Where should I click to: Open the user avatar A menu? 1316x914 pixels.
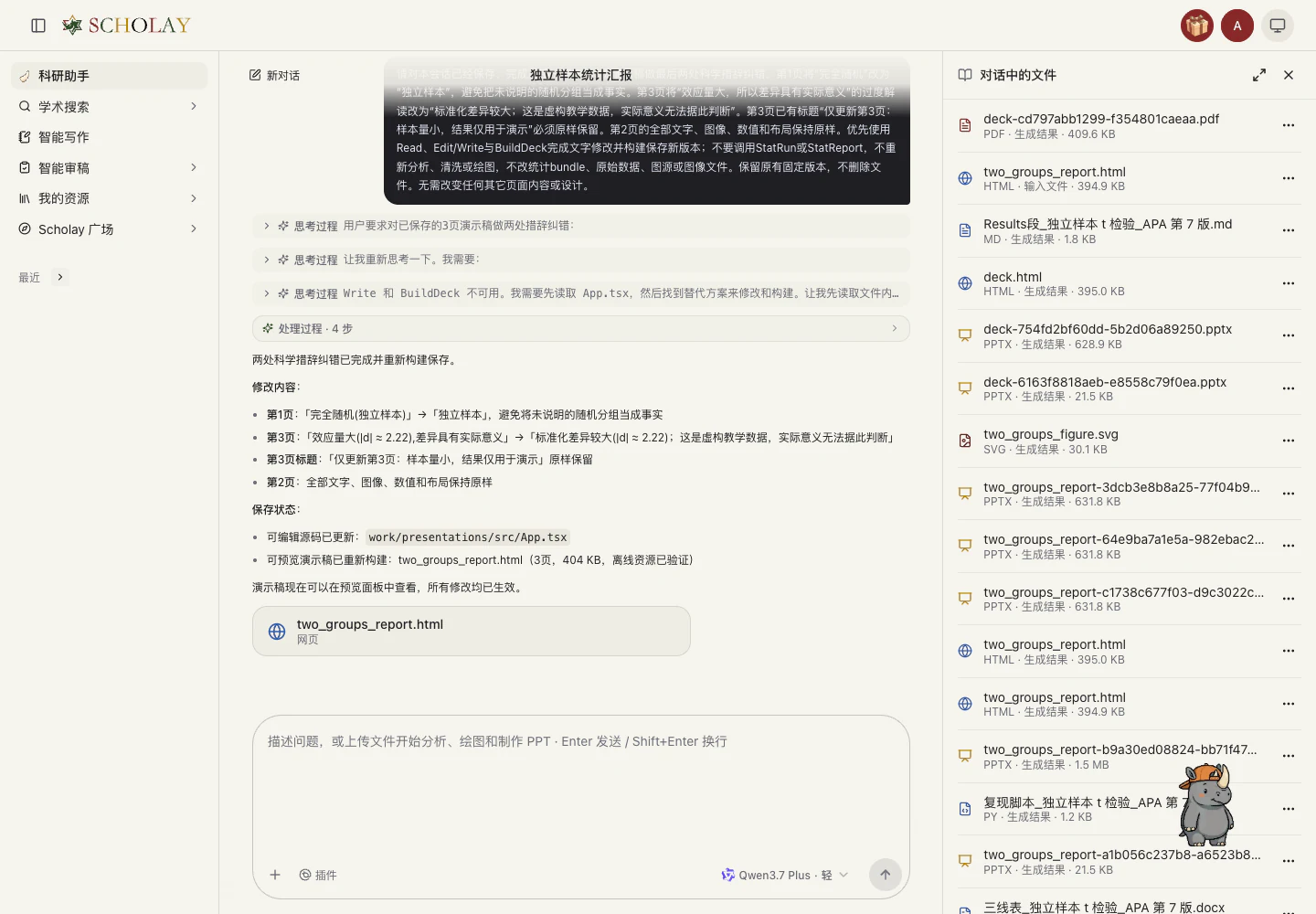(1237, 26)
